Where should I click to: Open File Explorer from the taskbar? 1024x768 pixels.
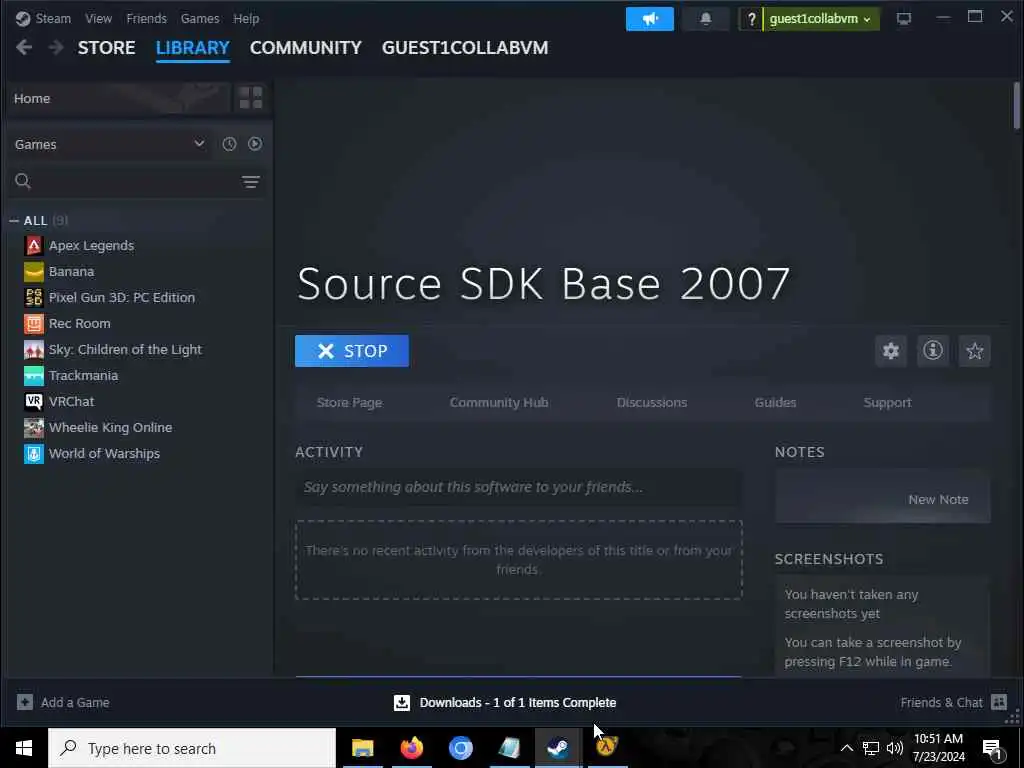pos(362,748)
